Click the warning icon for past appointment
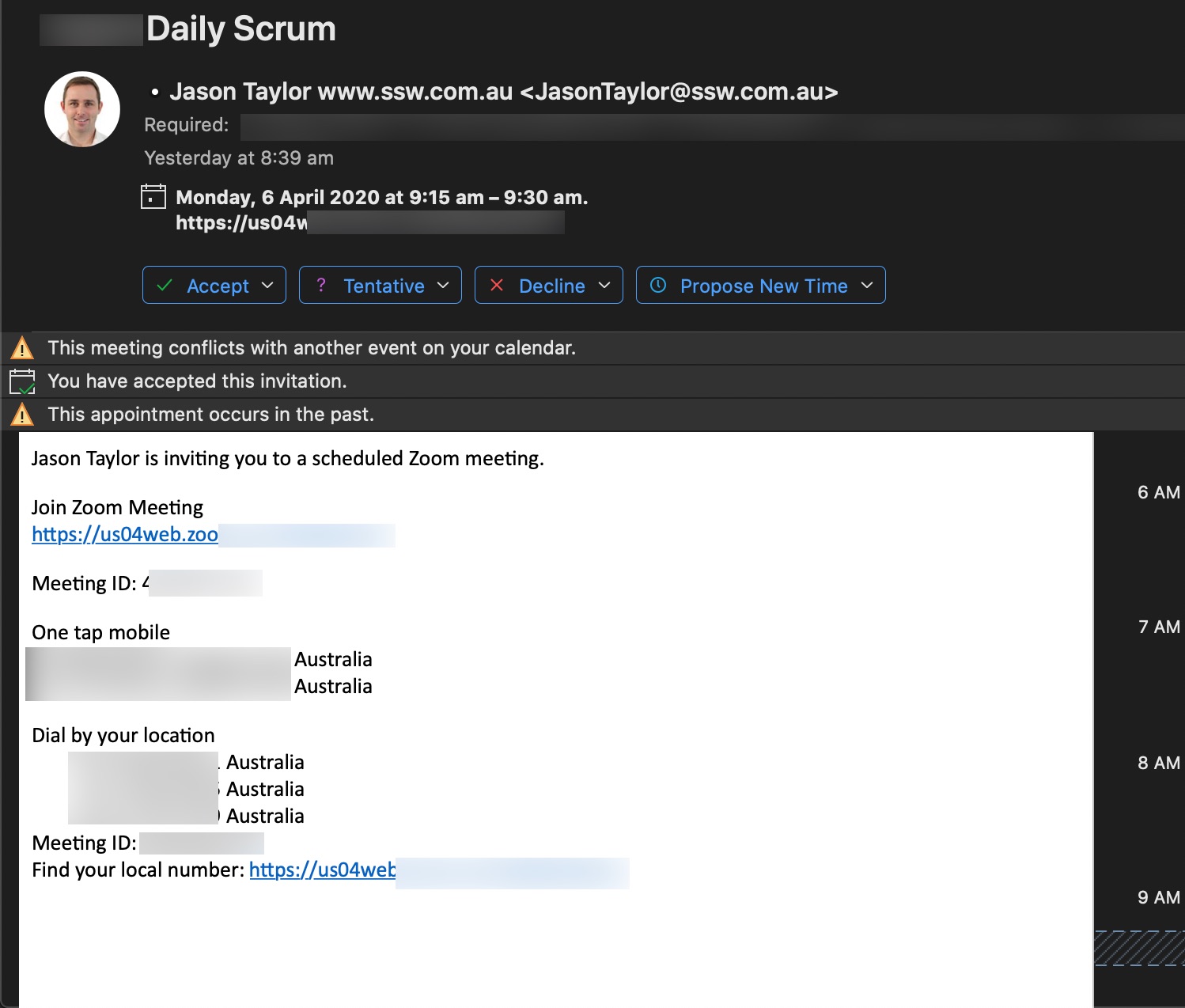Viewport: 1185px width, 1008px height. click(22, 415)
